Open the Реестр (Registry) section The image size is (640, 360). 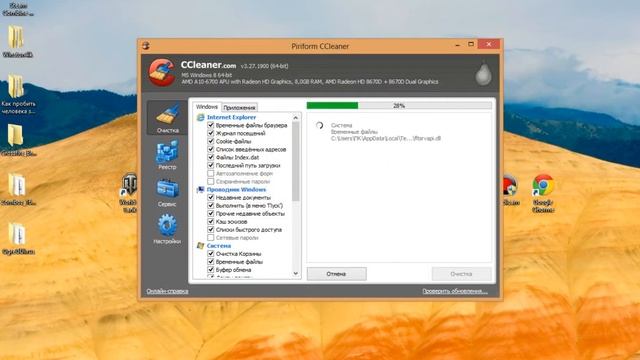click(167, 155)
